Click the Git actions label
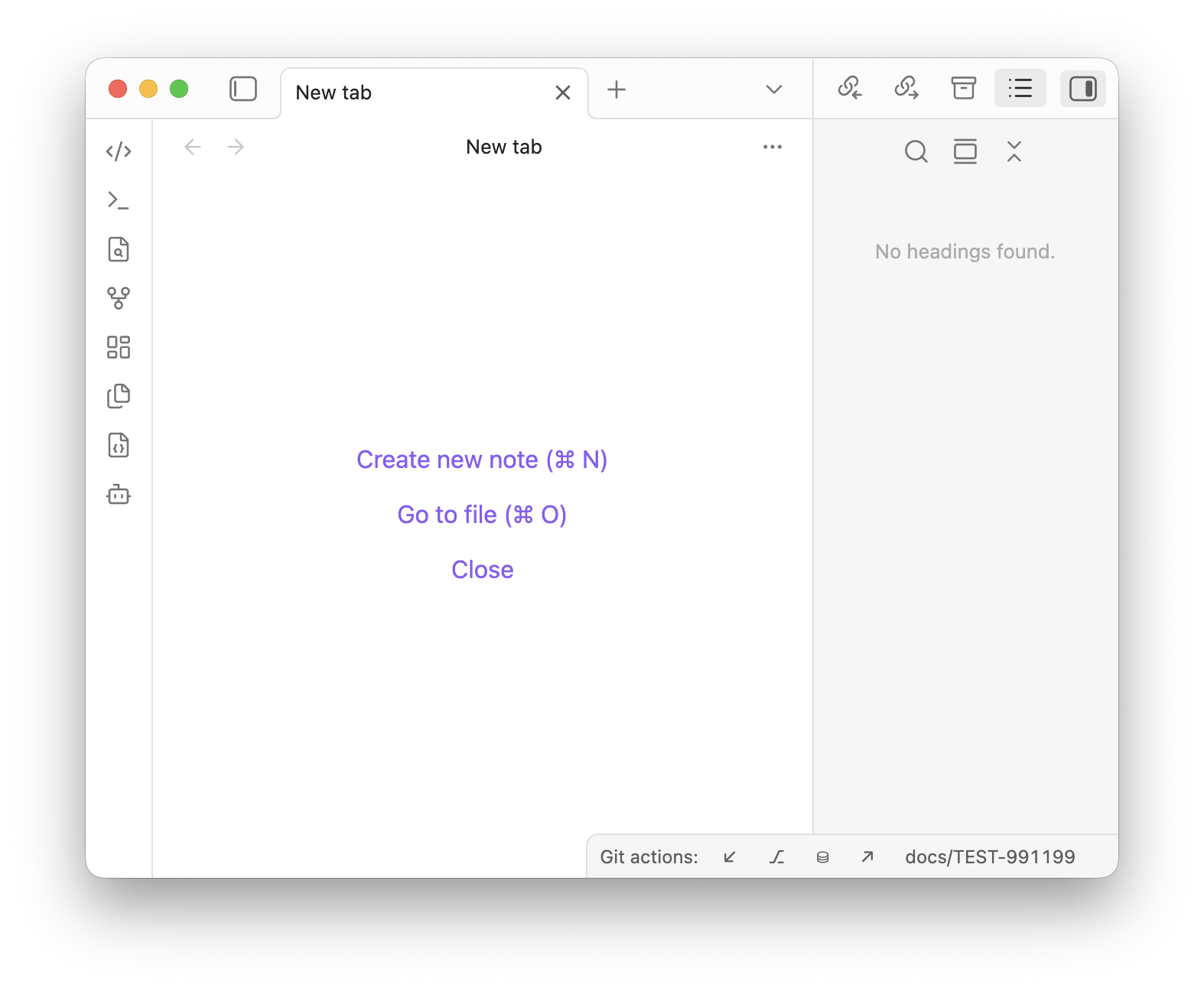1204x991 pixels. click(x=649, y=857)
